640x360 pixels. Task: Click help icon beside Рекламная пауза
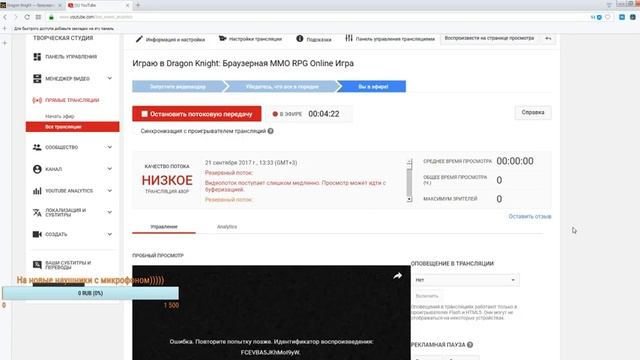[470, 344]
